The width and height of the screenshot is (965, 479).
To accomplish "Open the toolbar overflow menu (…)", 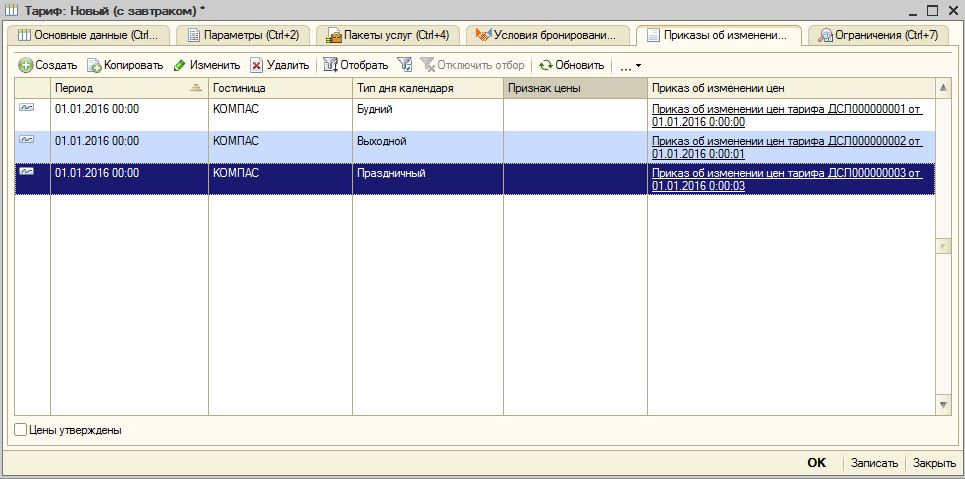I will pyautogui.click(x=630, y=66).
